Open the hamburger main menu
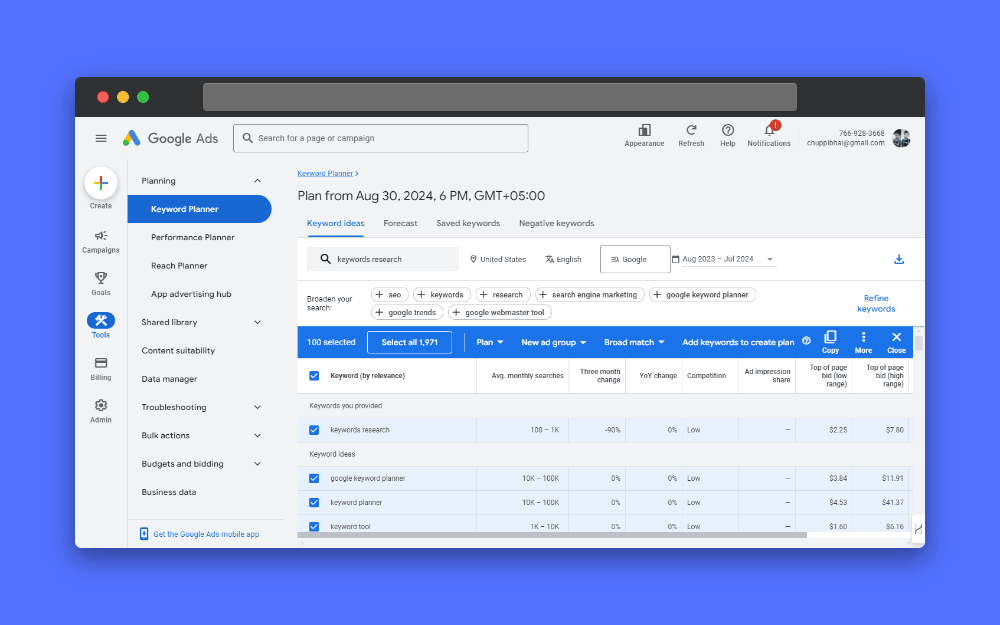This screenshot has height=625, width=1000. [101, 138]
